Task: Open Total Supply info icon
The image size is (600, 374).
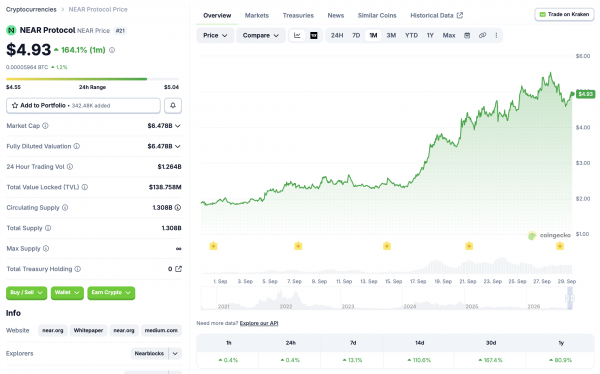Action: (48, 228)
